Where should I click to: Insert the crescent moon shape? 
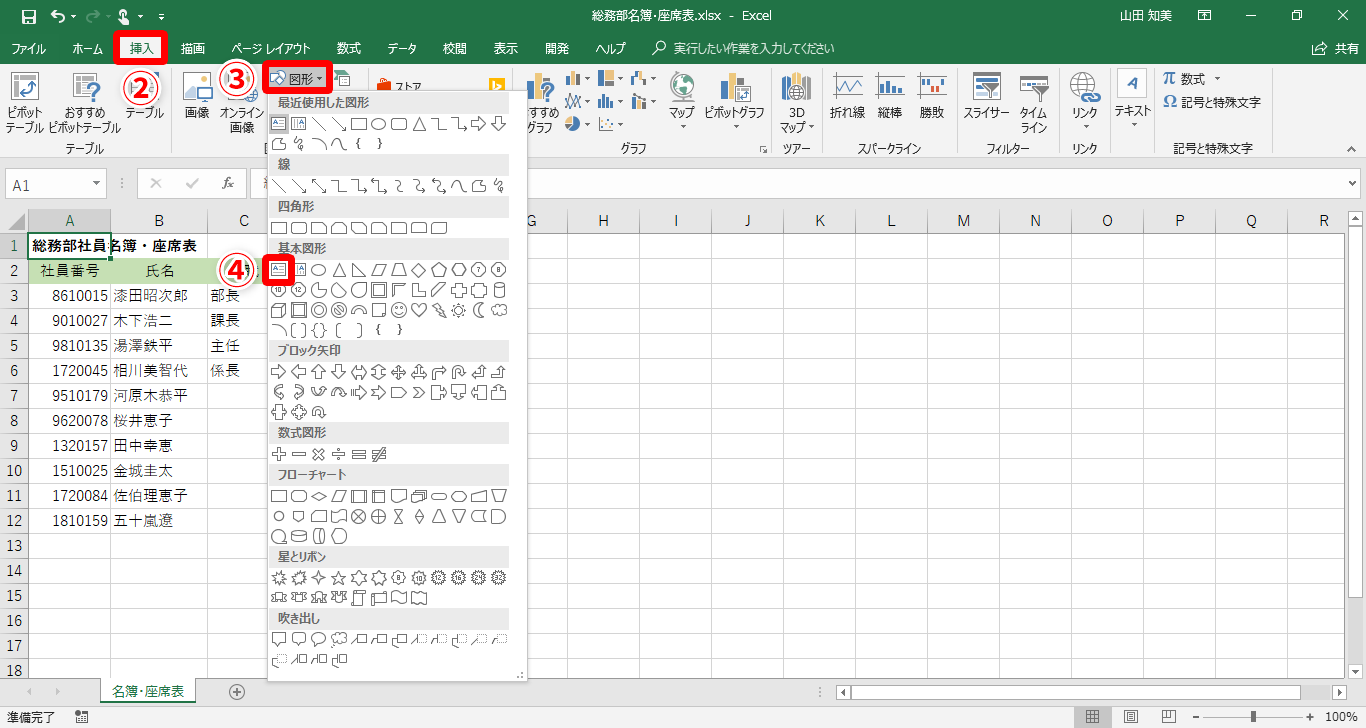point(479,310)
